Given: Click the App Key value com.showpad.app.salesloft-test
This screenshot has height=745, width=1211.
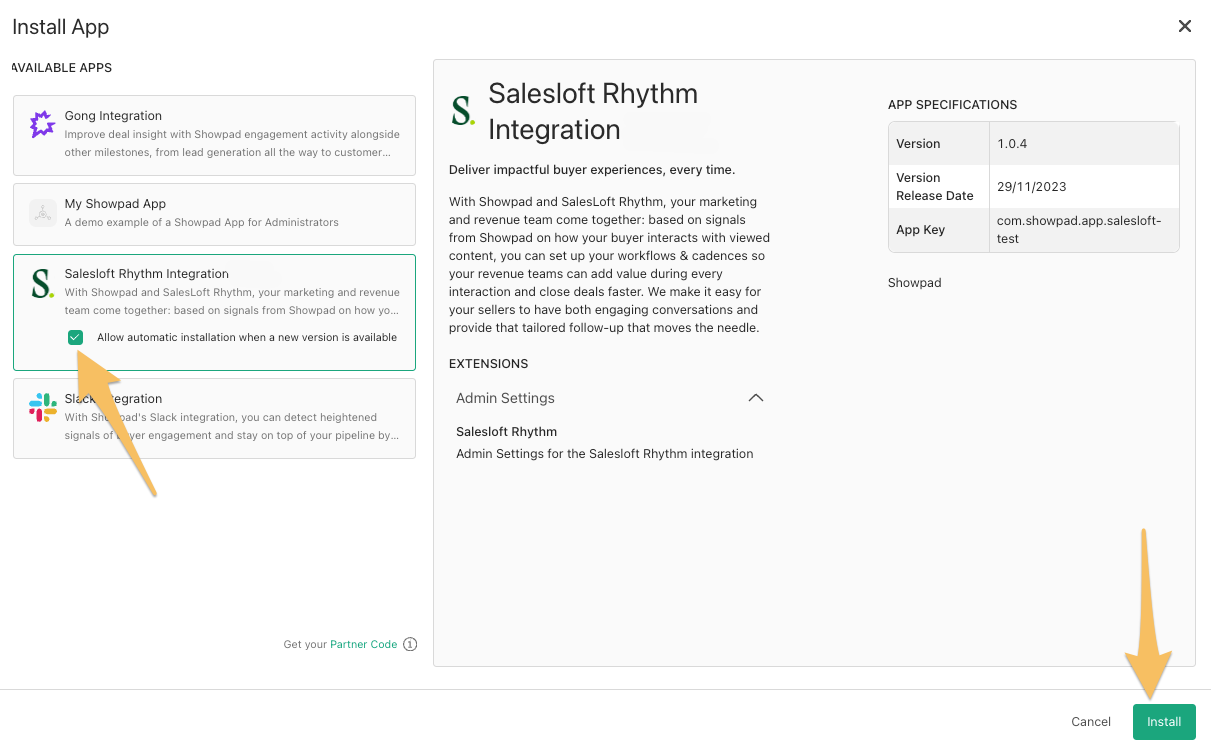Looking at the screenshot, I should (x=1079, y=230).
